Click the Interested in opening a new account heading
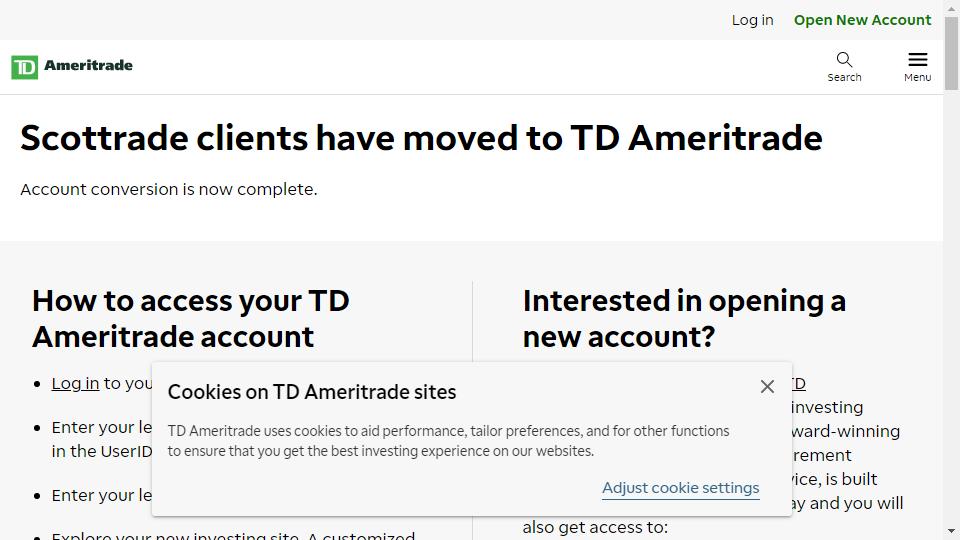960x540 pixels. click(684, 318)
